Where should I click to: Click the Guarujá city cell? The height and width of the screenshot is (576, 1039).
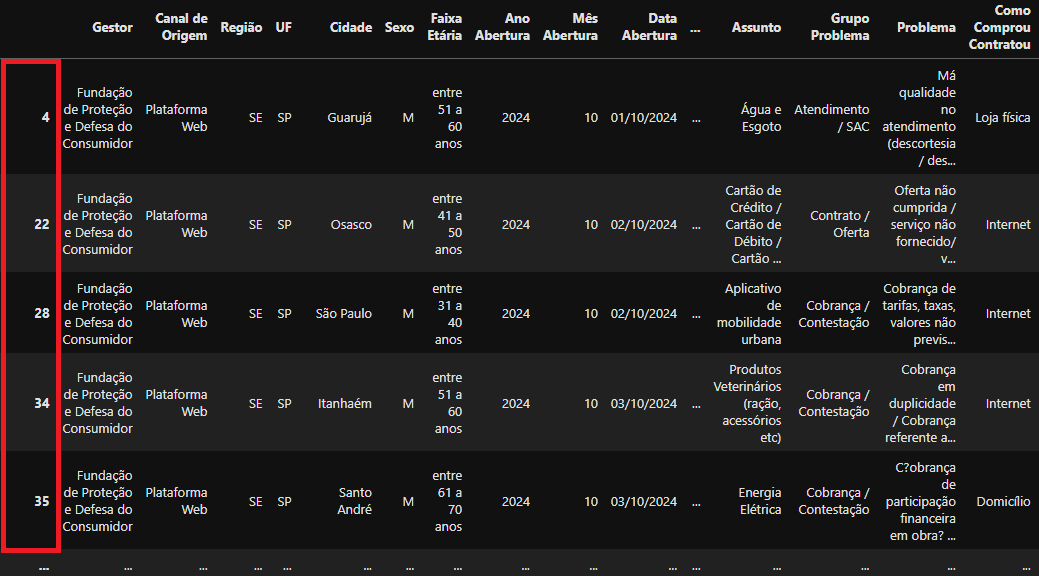[x=349, y=117]
